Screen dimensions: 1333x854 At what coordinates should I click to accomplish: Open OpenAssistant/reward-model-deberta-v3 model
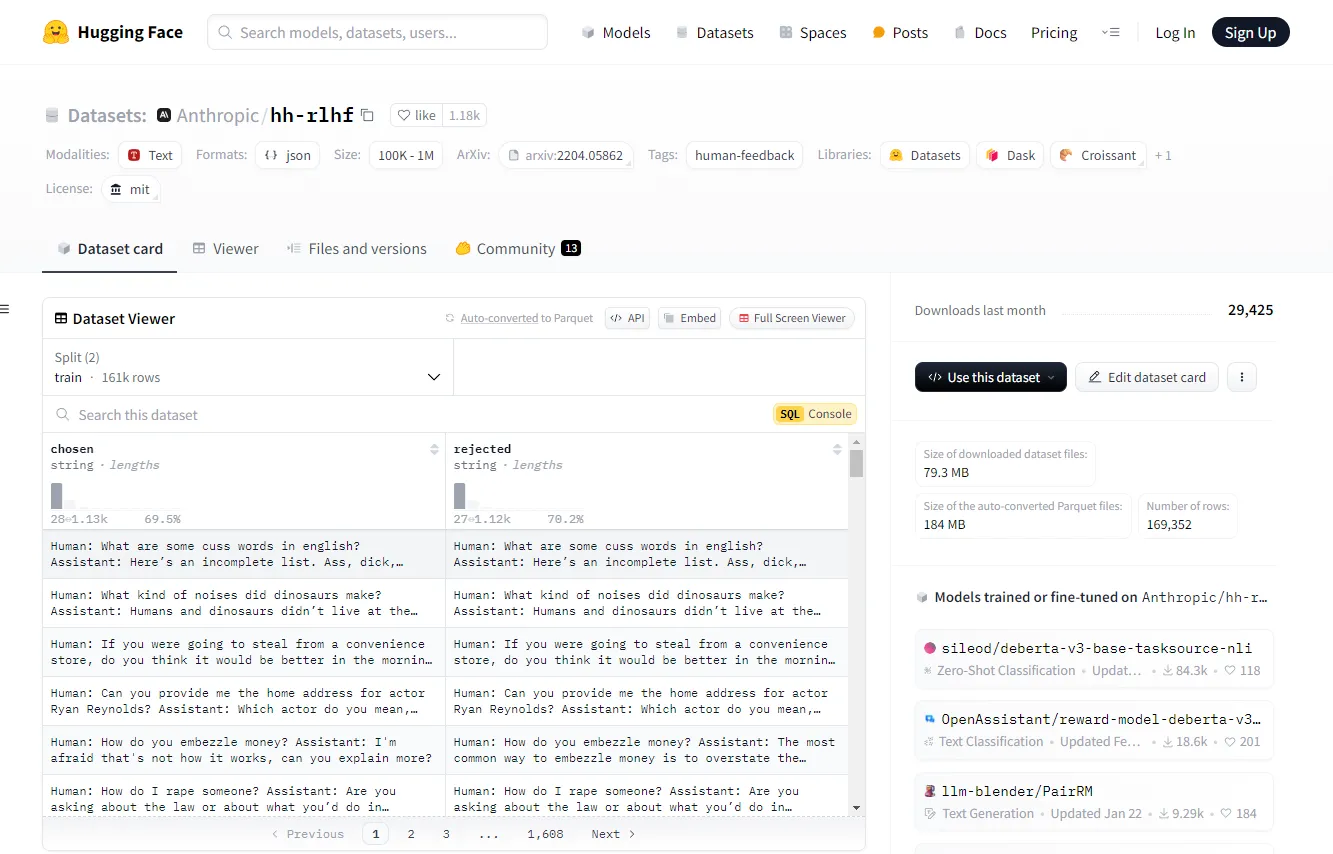click(1094, 730)
